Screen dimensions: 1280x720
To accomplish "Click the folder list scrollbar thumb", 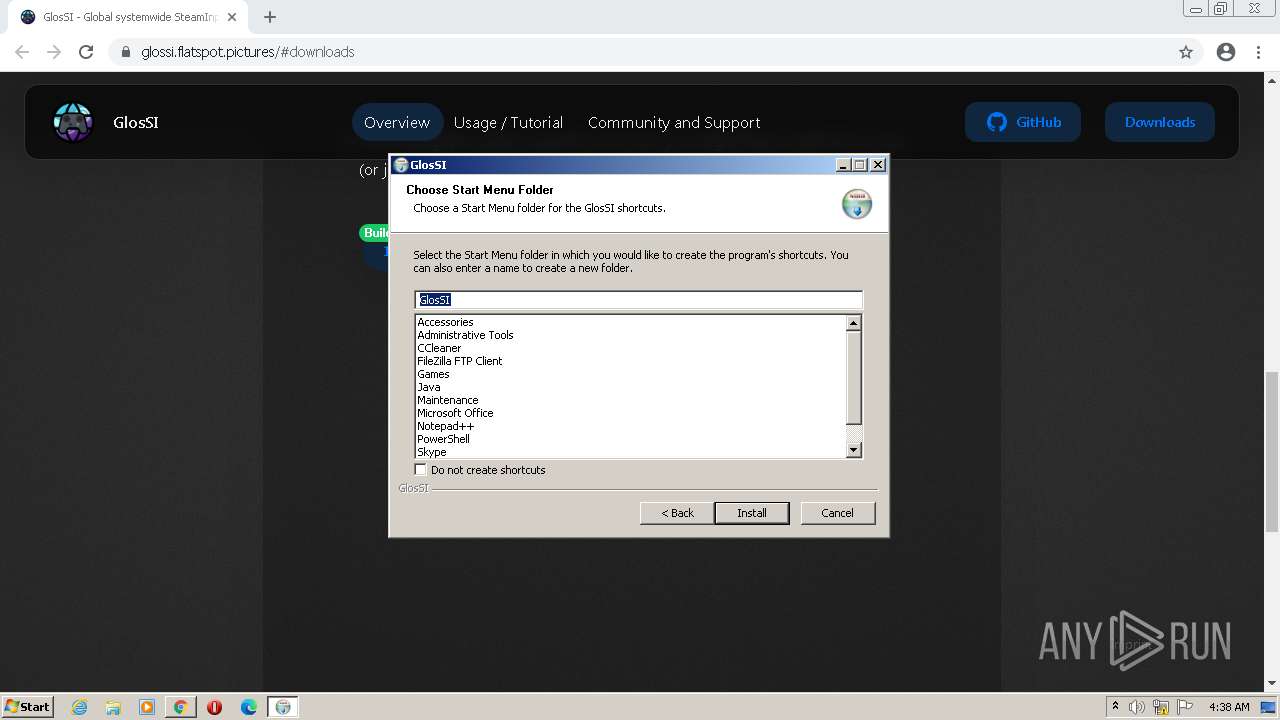I will (853, 377).
